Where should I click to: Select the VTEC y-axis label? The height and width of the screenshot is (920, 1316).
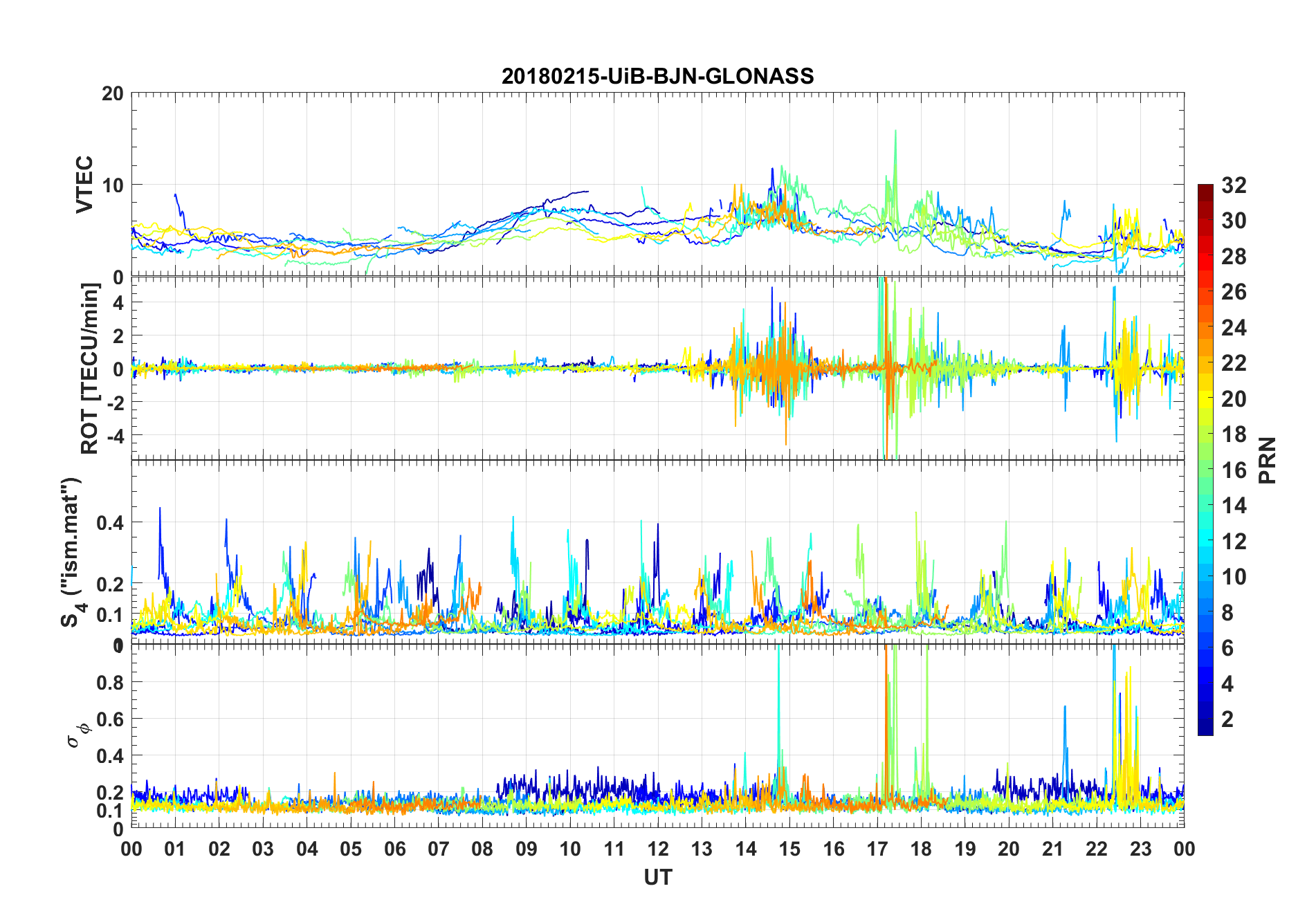coord(84,185)
